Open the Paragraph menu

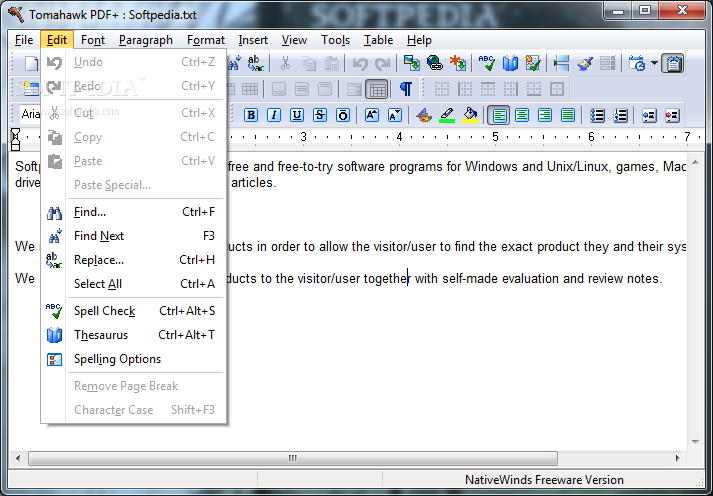(x=146, y=40)
